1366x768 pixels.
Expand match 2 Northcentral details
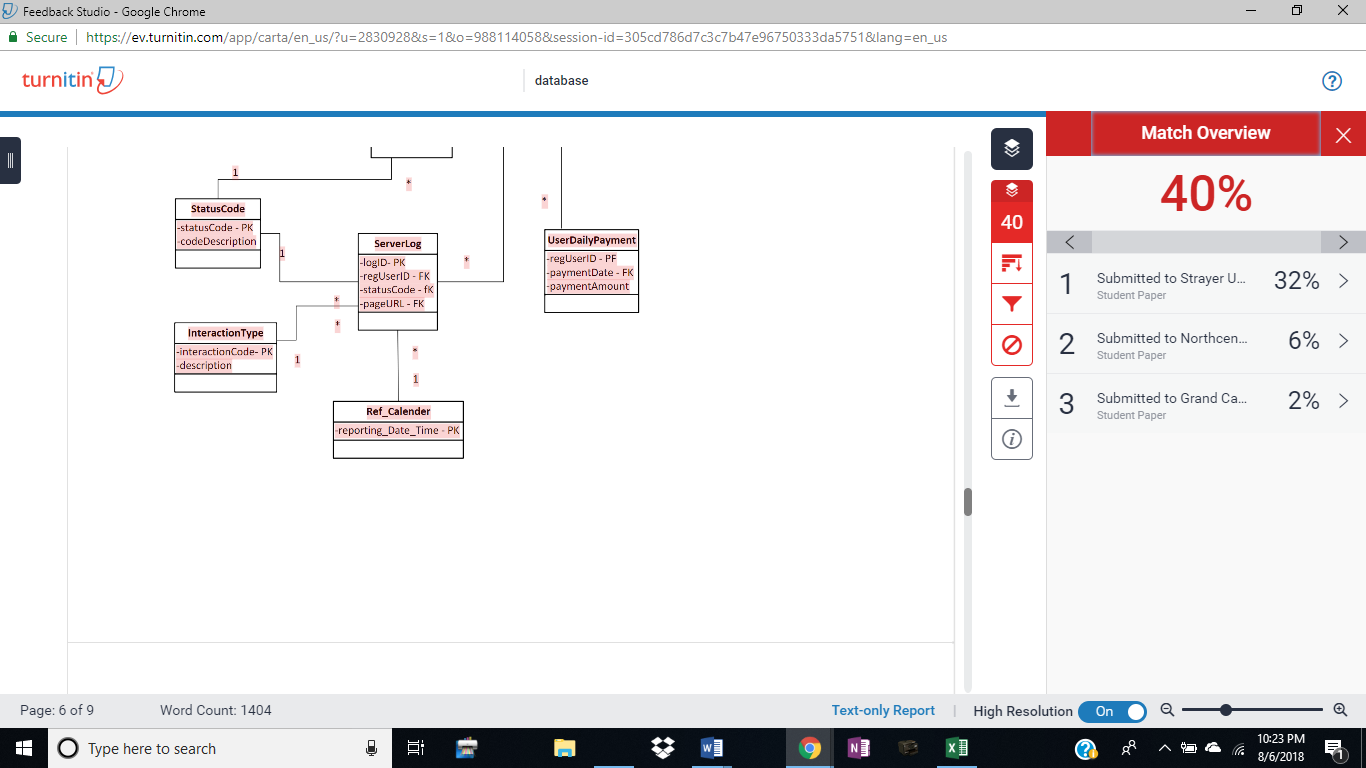[1344, 341]
